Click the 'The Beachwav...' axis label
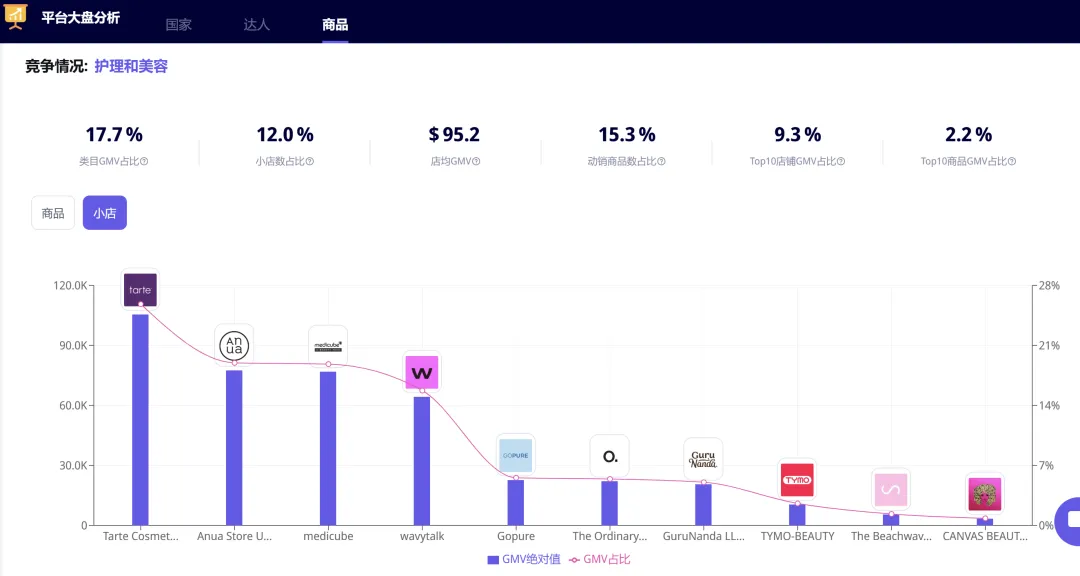1080x576 pixels. pos(891,536)
